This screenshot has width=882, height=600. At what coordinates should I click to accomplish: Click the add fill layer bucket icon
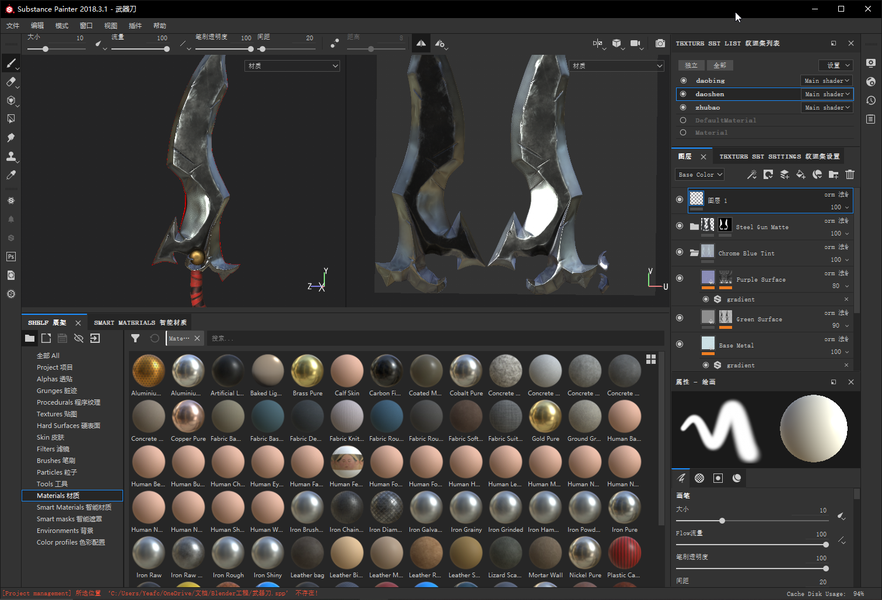(800, 174)
